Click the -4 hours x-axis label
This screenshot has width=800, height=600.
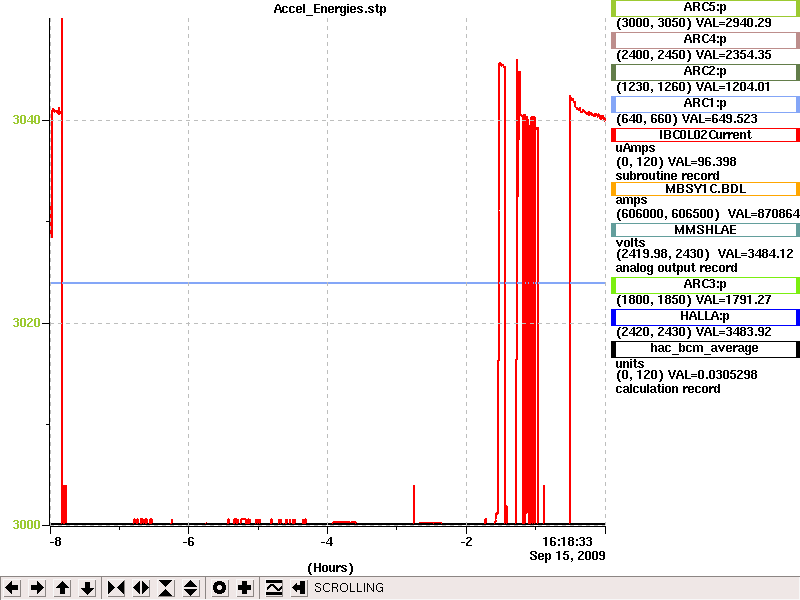327,542
